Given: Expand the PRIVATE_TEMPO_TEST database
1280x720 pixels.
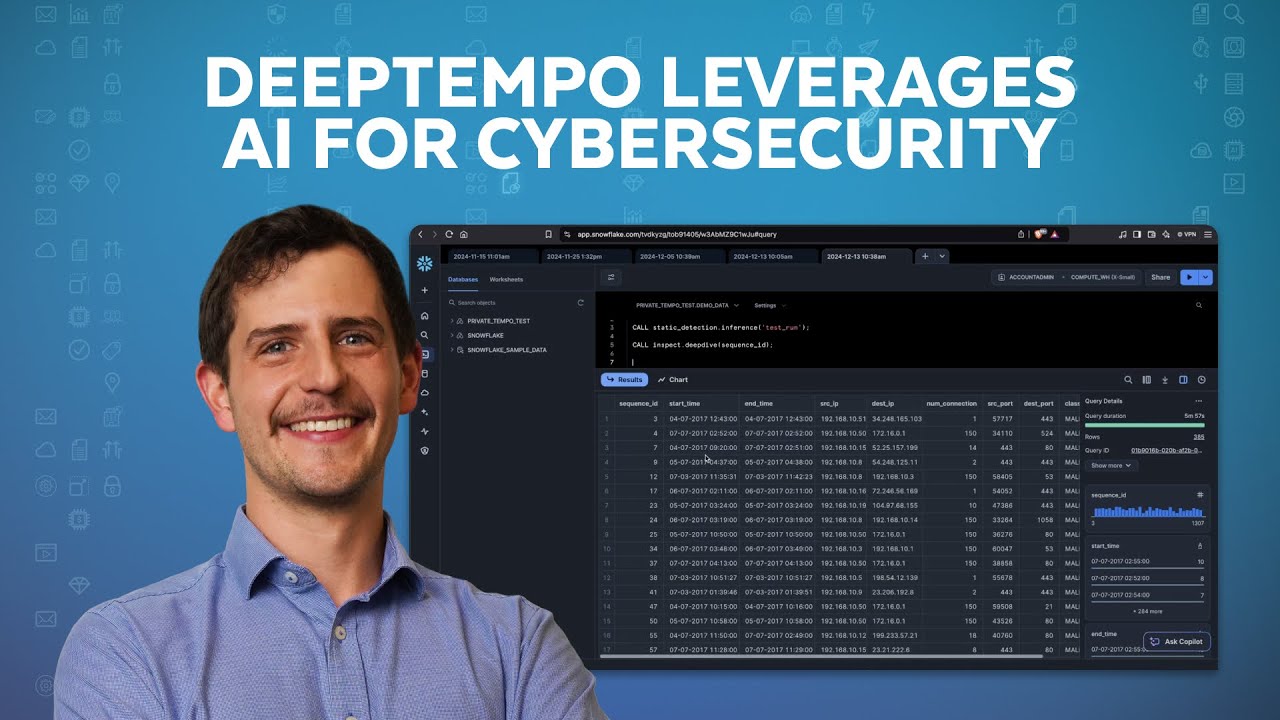Looking at the screenshot, I should coord(452,321).
